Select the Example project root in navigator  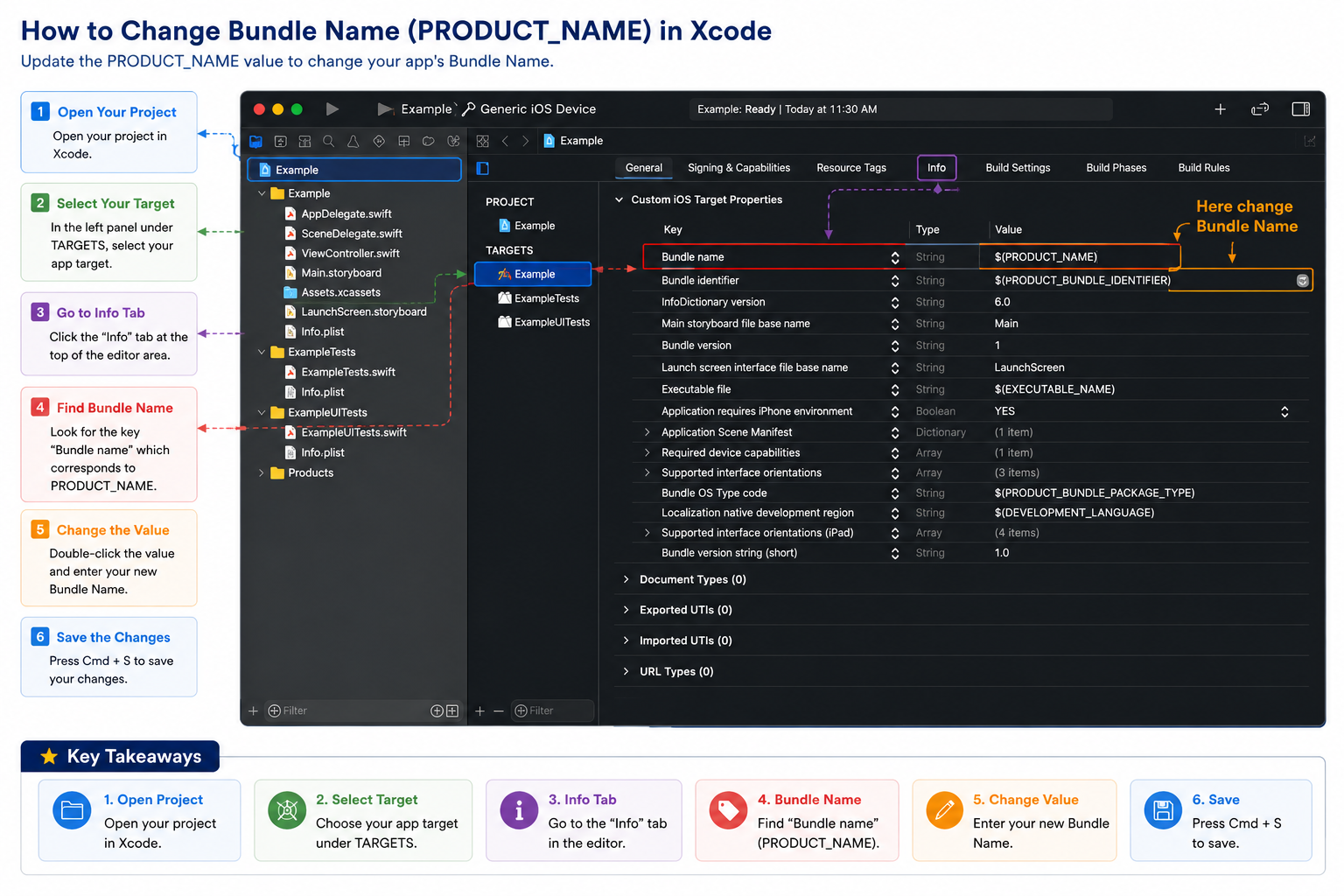coord(354,170)
